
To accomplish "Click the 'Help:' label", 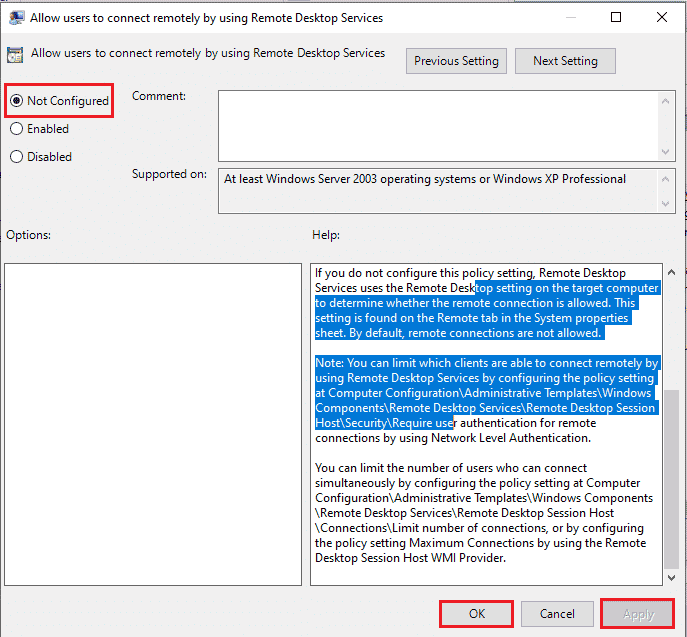I will (326, 235).
